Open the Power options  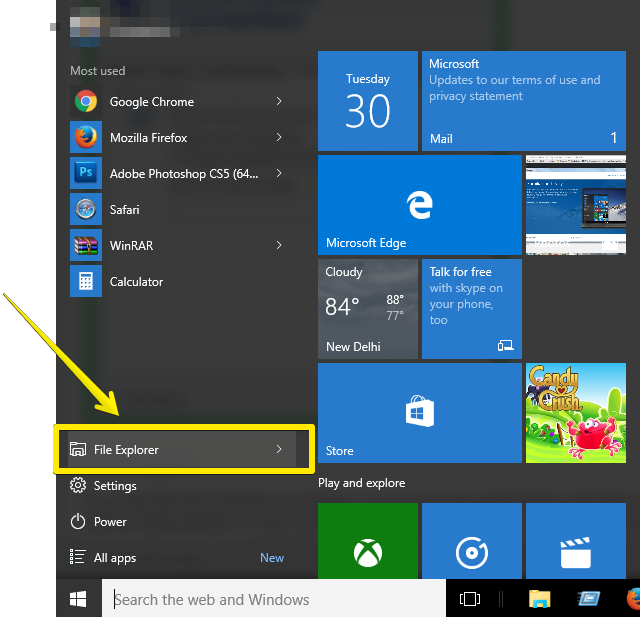pos(182,522)
